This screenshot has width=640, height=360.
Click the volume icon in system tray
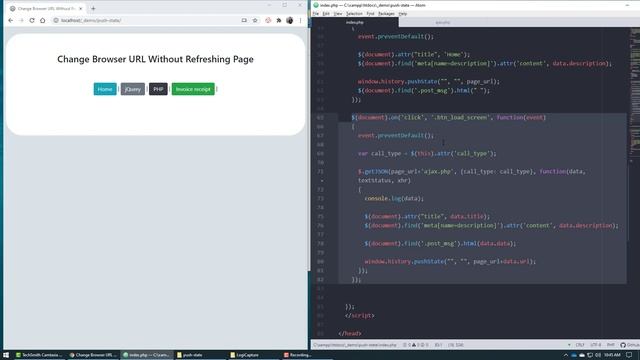pyautogui.click(x=598, y=355)
